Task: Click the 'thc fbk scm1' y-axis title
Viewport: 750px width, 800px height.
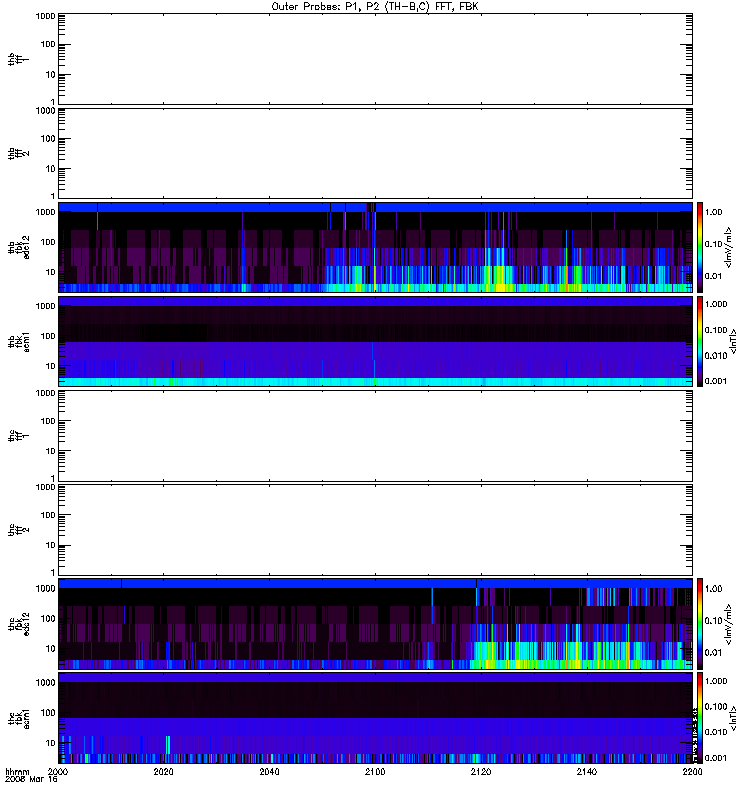Action: click(18, 718)
